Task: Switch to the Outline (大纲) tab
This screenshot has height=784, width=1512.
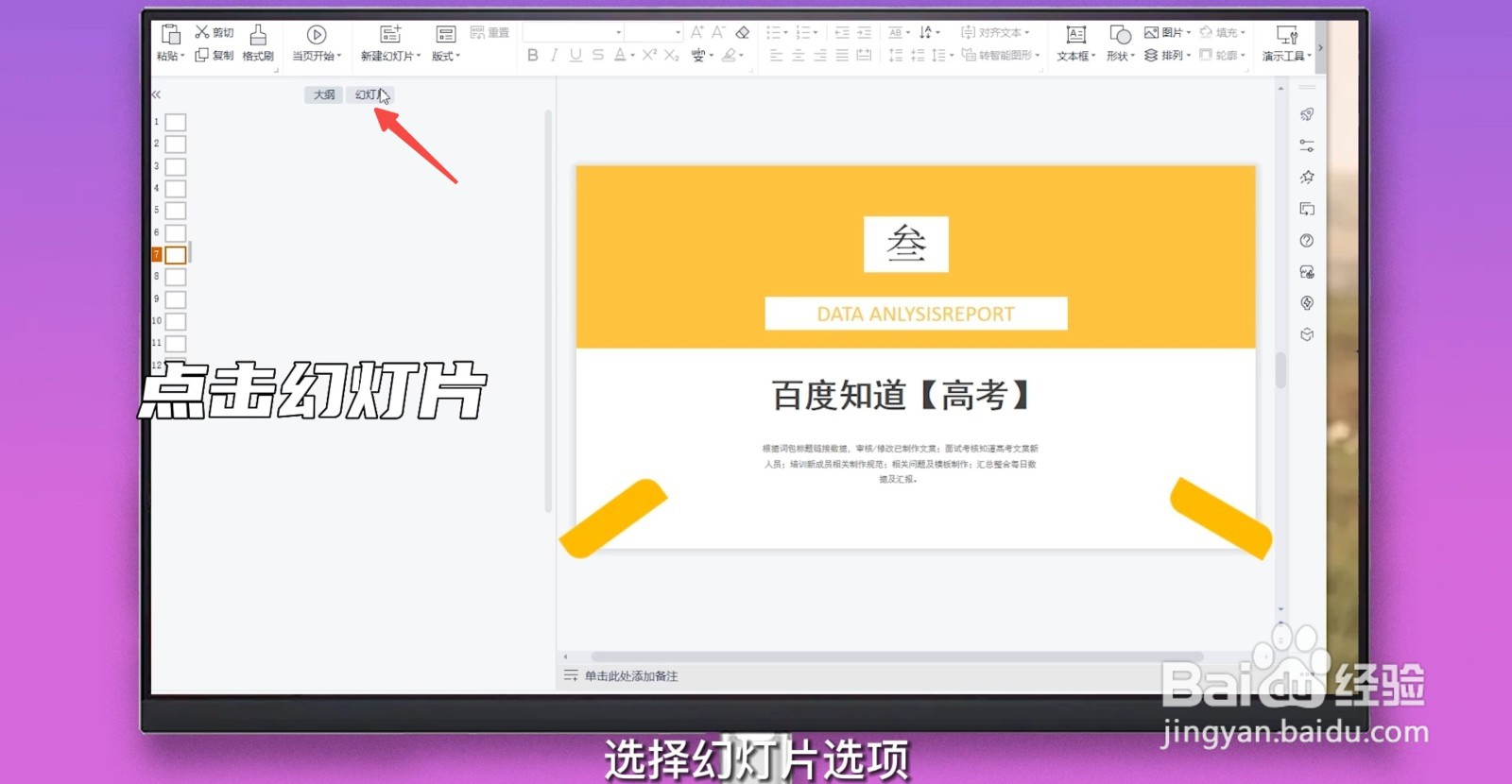Action: click(324, 94)
